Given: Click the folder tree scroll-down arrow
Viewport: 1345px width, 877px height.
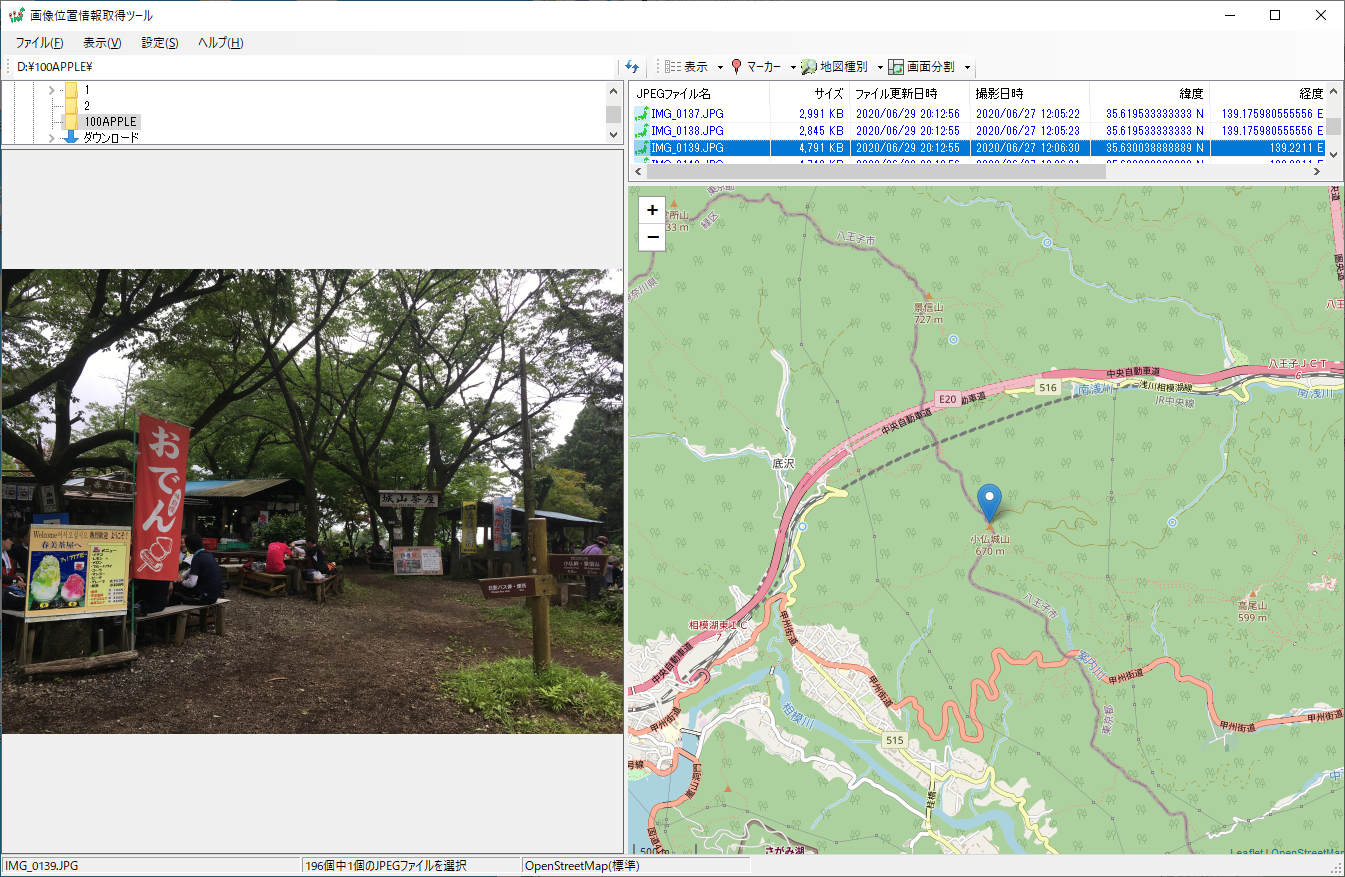Looking at the screenshot, I should 613,136.
